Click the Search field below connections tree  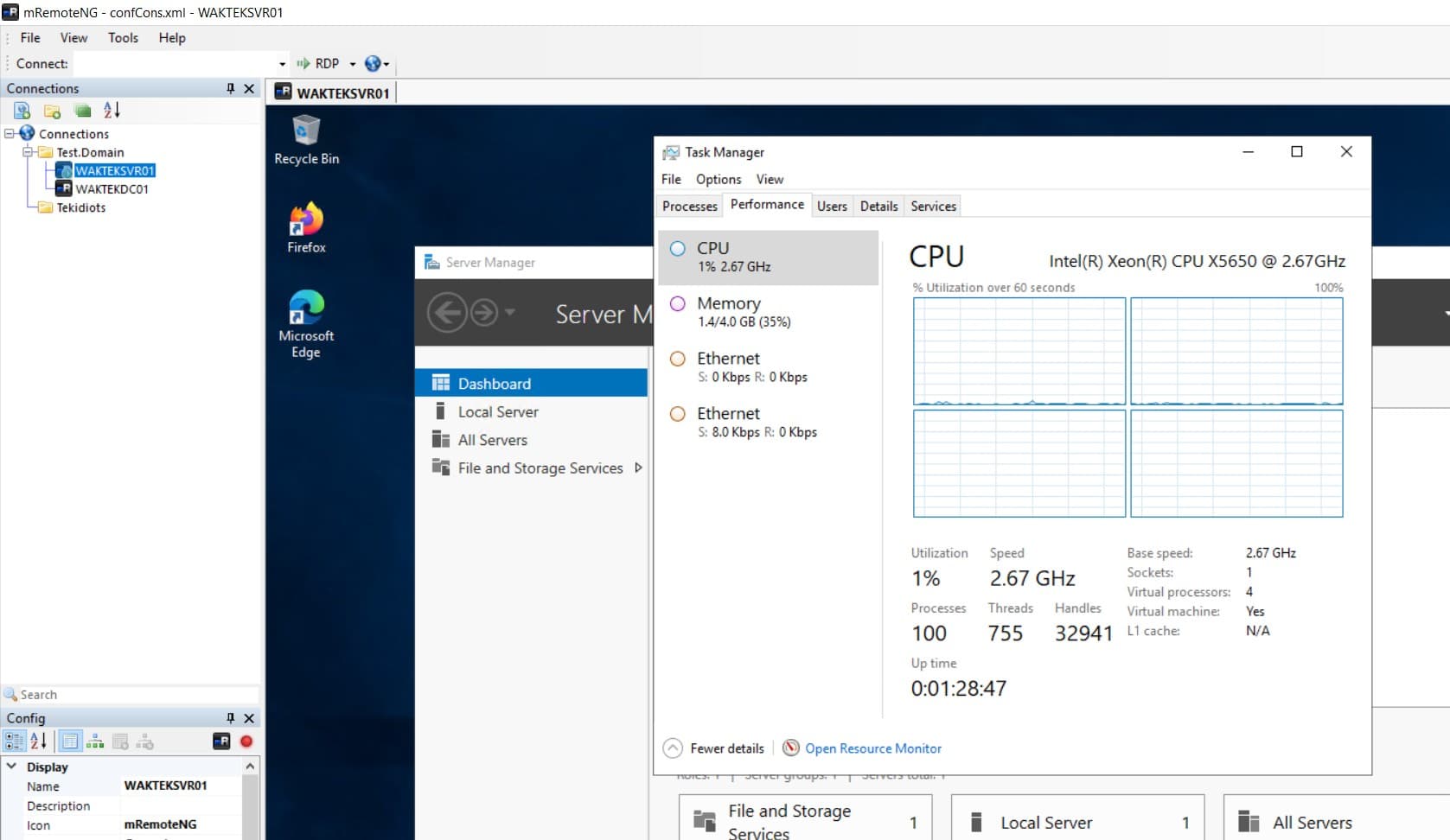click(x=138, y=694)
